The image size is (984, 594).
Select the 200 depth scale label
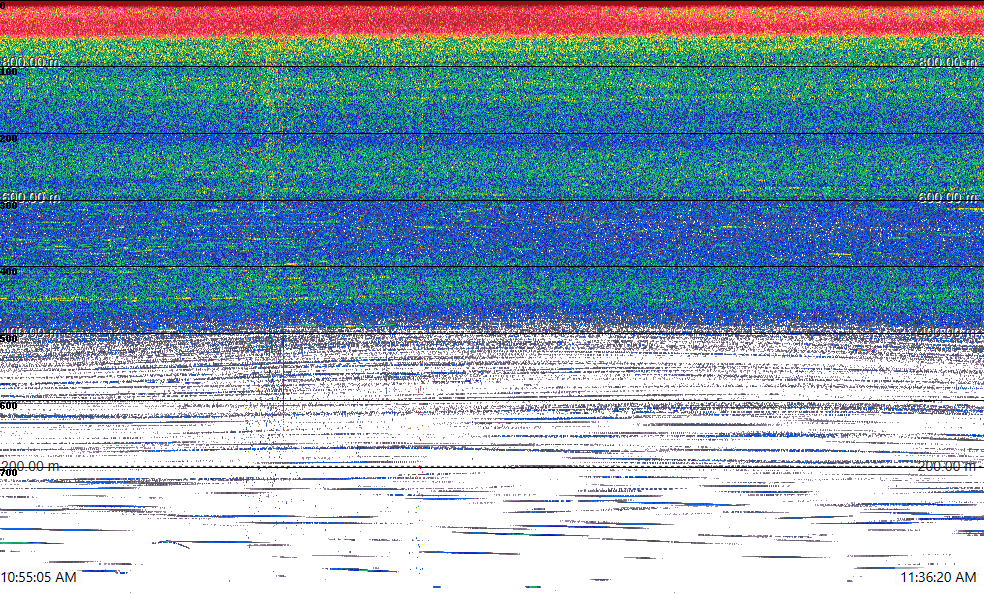[9, 139]
